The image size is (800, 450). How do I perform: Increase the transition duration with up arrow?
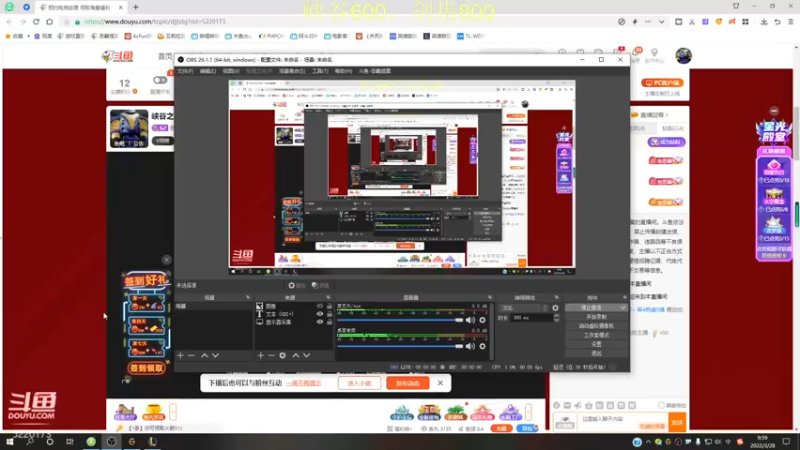pyautogui.click(x=557, y=315)
